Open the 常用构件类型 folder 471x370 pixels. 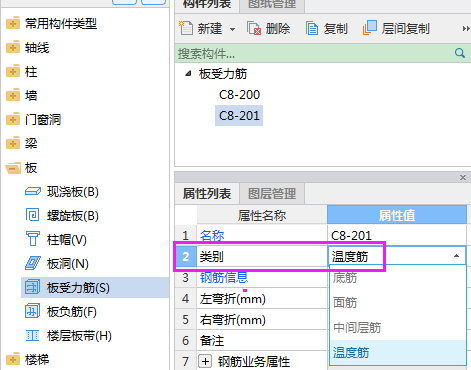coord(13,24)
